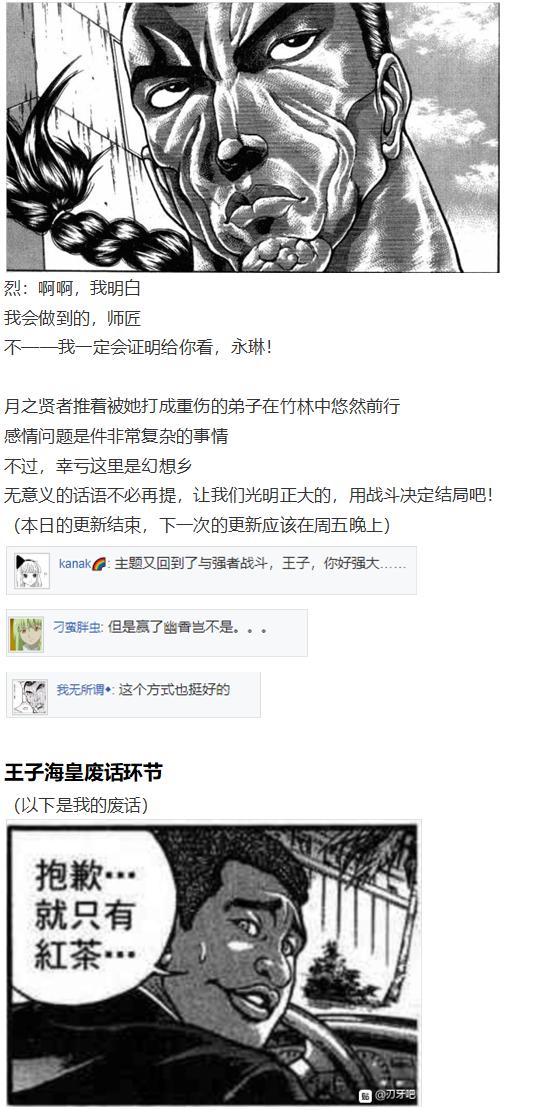558x1110 pixels.
Task: Open the 我无所谓 username link
Action: (80, 690)
